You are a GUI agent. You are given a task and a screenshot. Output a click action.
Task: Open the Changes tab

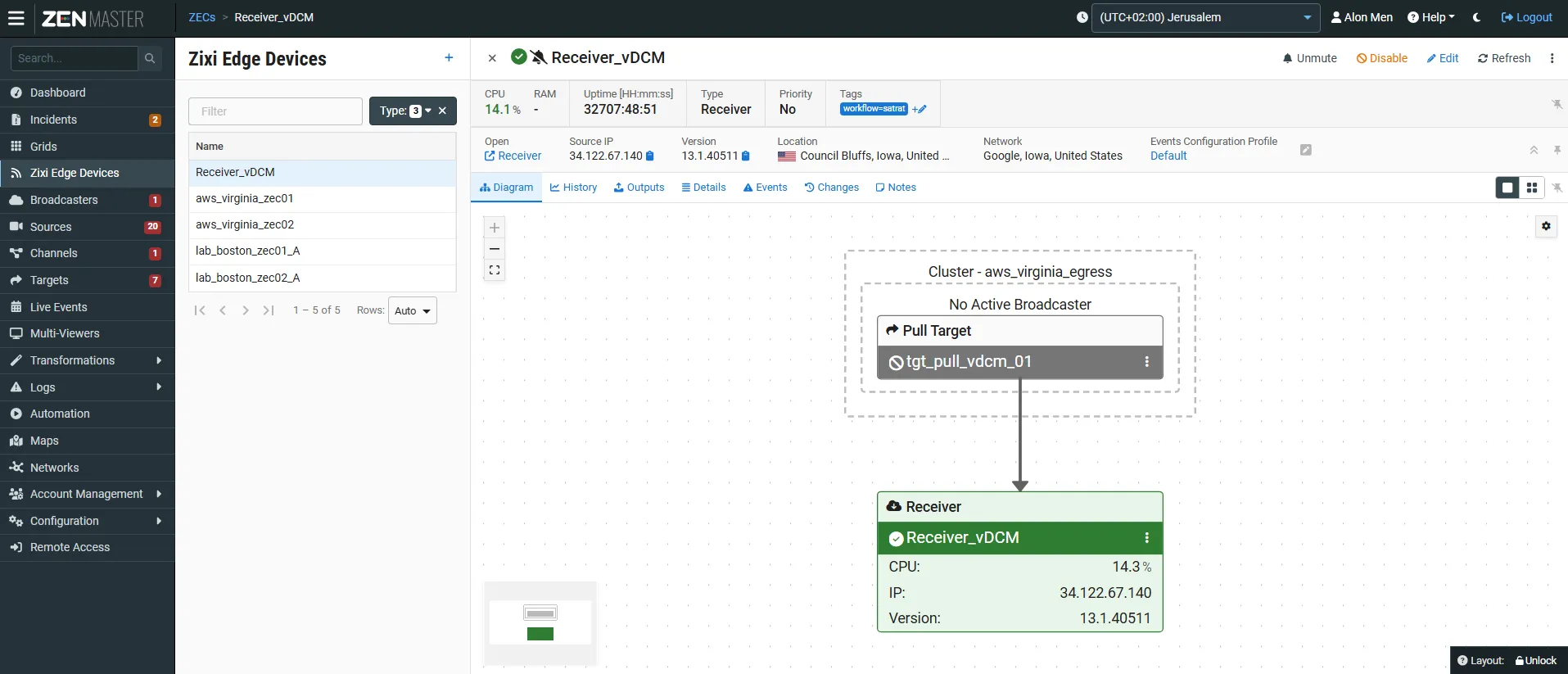point(831,188)
